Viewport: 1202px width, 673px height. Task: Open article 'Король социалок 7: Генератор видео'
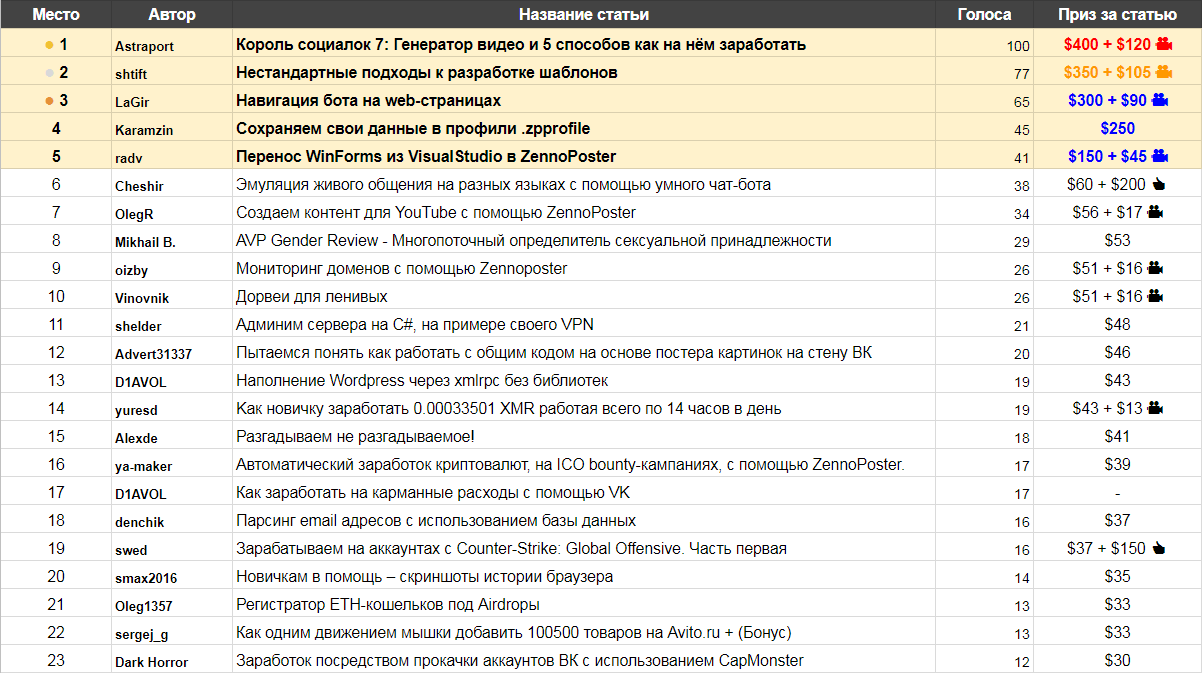(x=521, y=45)
